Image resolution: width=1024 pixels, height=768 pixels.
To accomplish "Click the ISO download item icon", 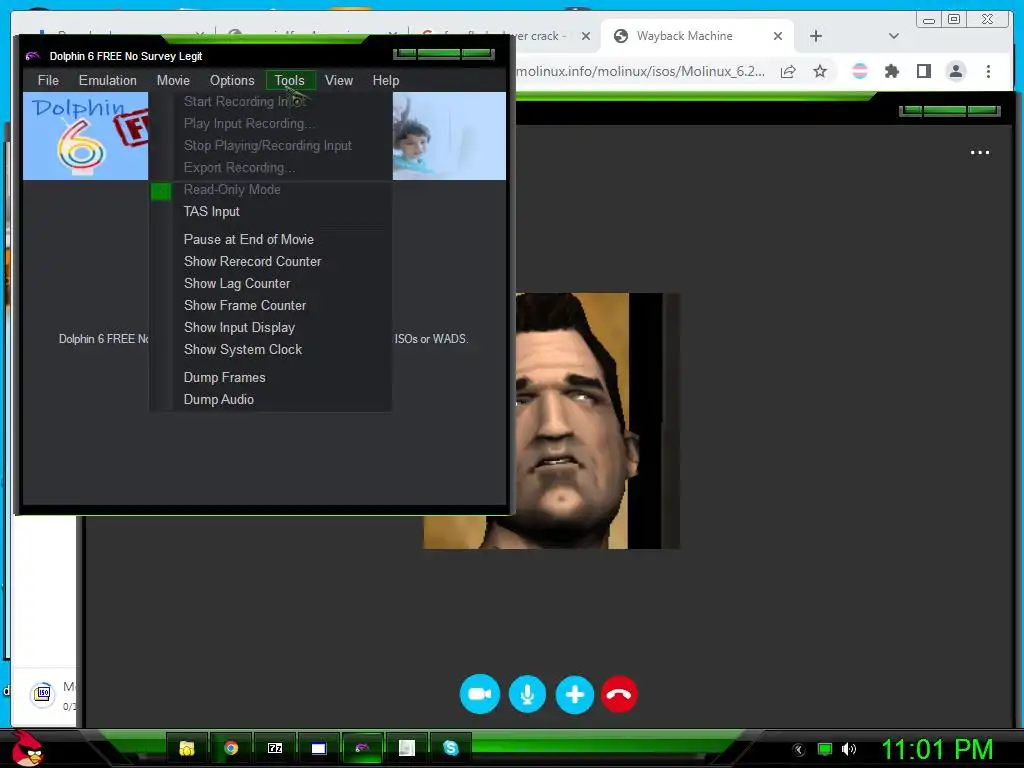I will click(42, 694).
